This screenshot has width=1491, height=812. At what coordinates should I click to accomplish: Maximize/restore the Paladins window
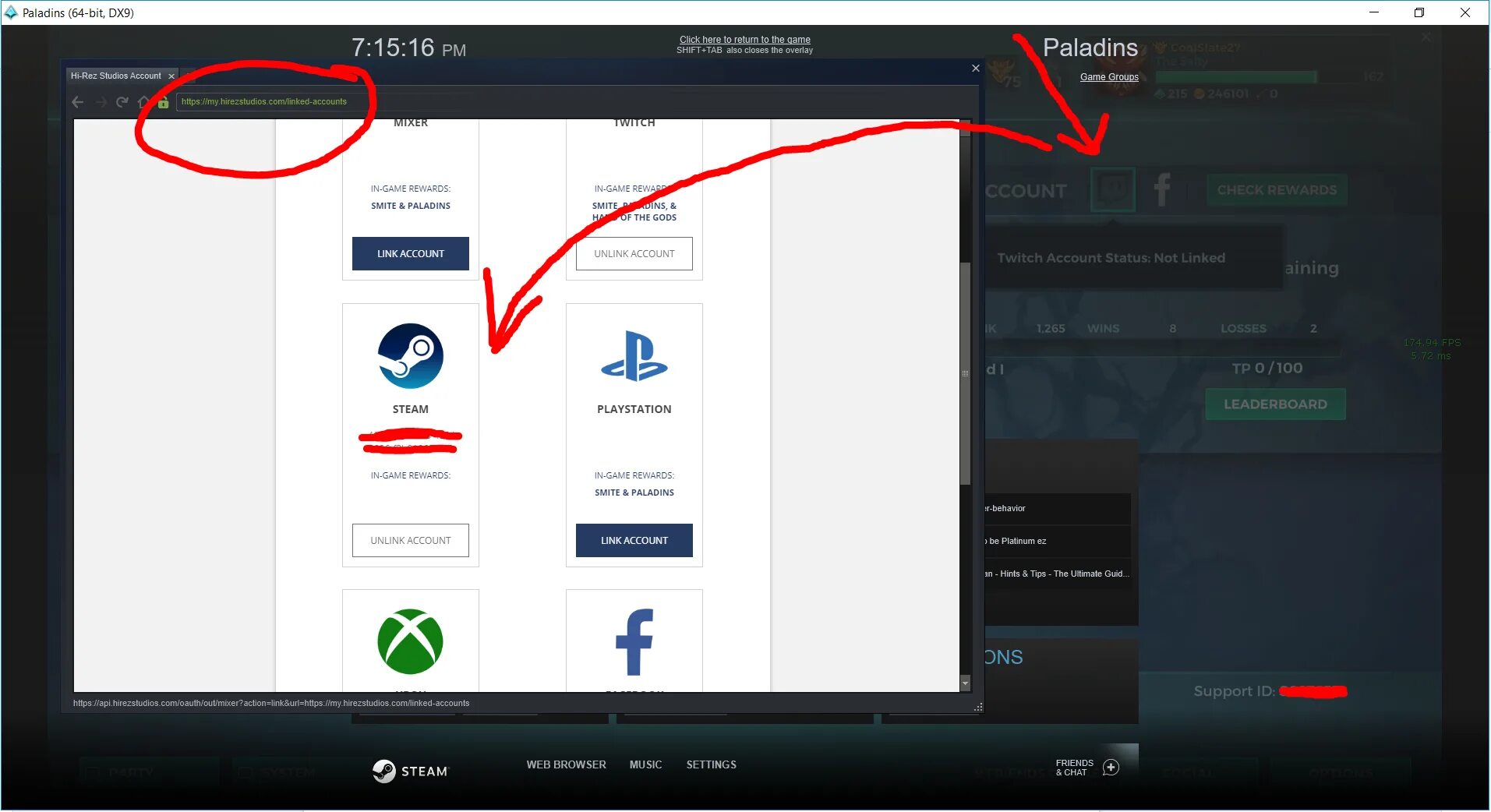click(1419, 12)
